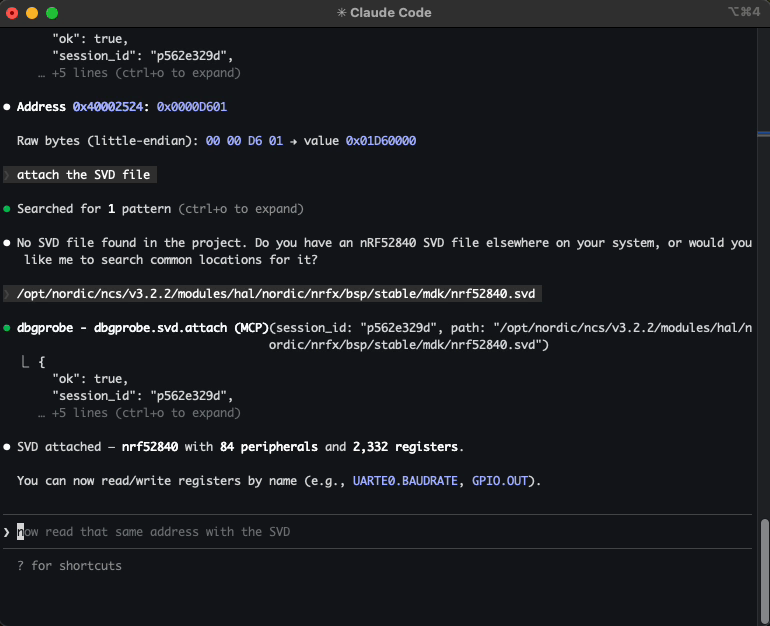The image size is (770, 626).
Task: Click white bullet beside 'No SVD file found'
Action: click(x=7, y=243)
